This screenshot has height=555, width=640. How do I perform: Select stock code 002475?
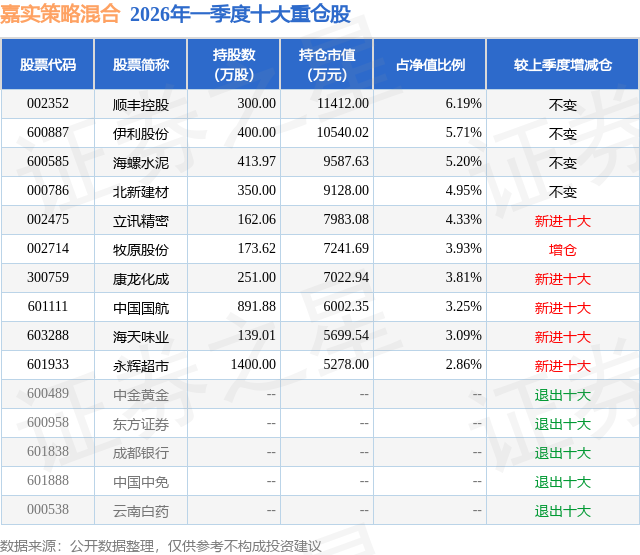click(x=48, y=220)
